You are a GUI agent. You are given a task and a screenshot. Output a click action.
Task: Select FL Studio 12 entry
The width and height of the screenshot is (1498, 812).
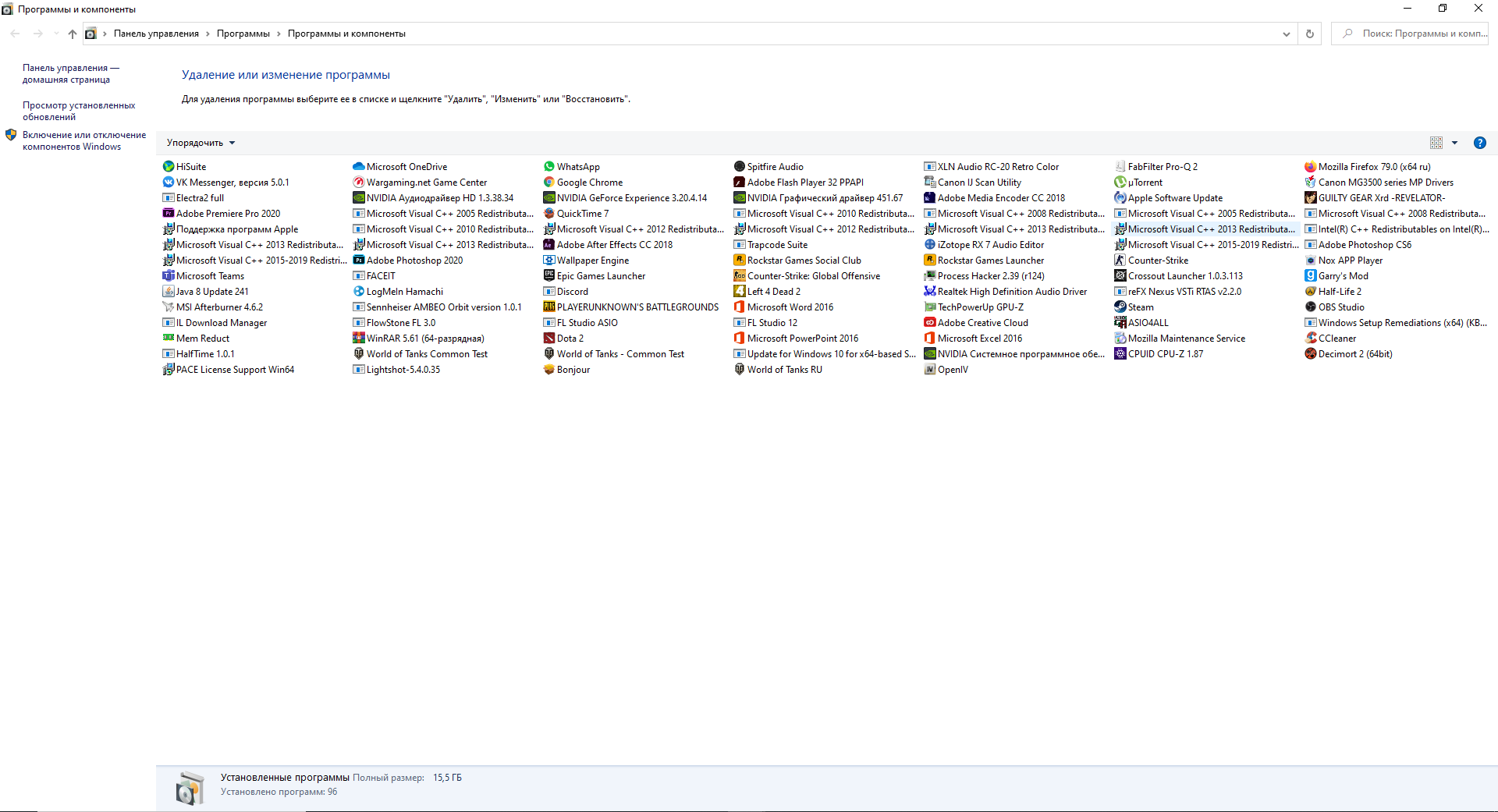pos(765,322)
